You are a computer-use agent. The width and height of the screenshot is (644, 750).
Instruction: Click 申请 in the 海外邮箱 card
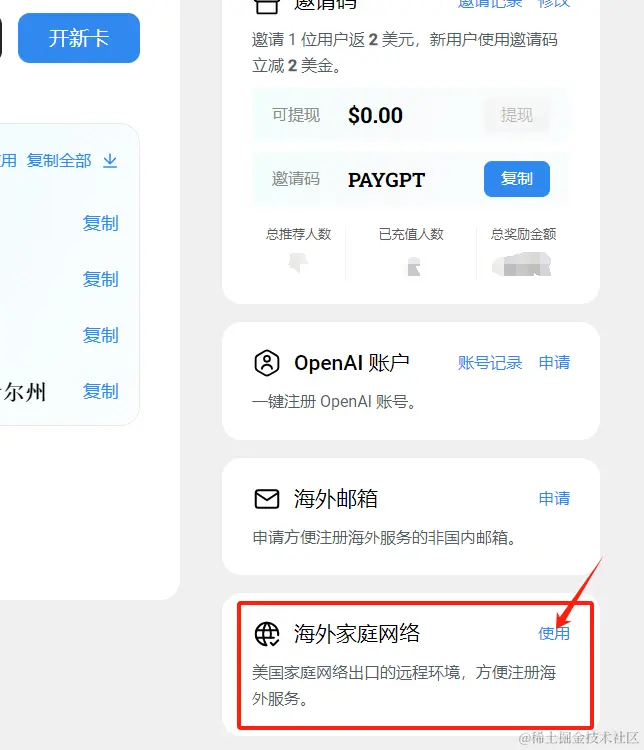[554, 498]
